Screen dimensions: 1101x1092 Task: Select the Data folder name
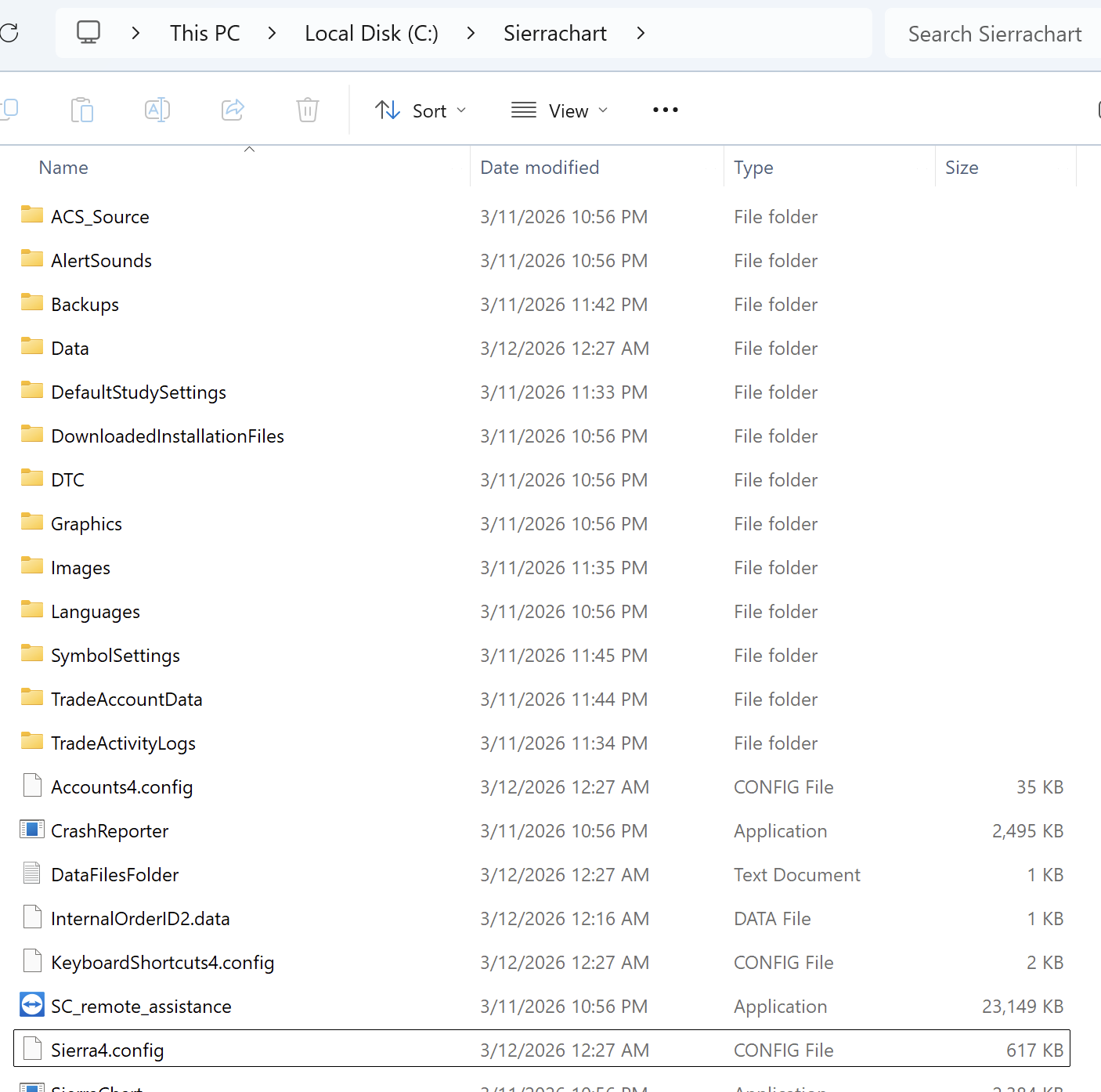click(x=70, y=349)
